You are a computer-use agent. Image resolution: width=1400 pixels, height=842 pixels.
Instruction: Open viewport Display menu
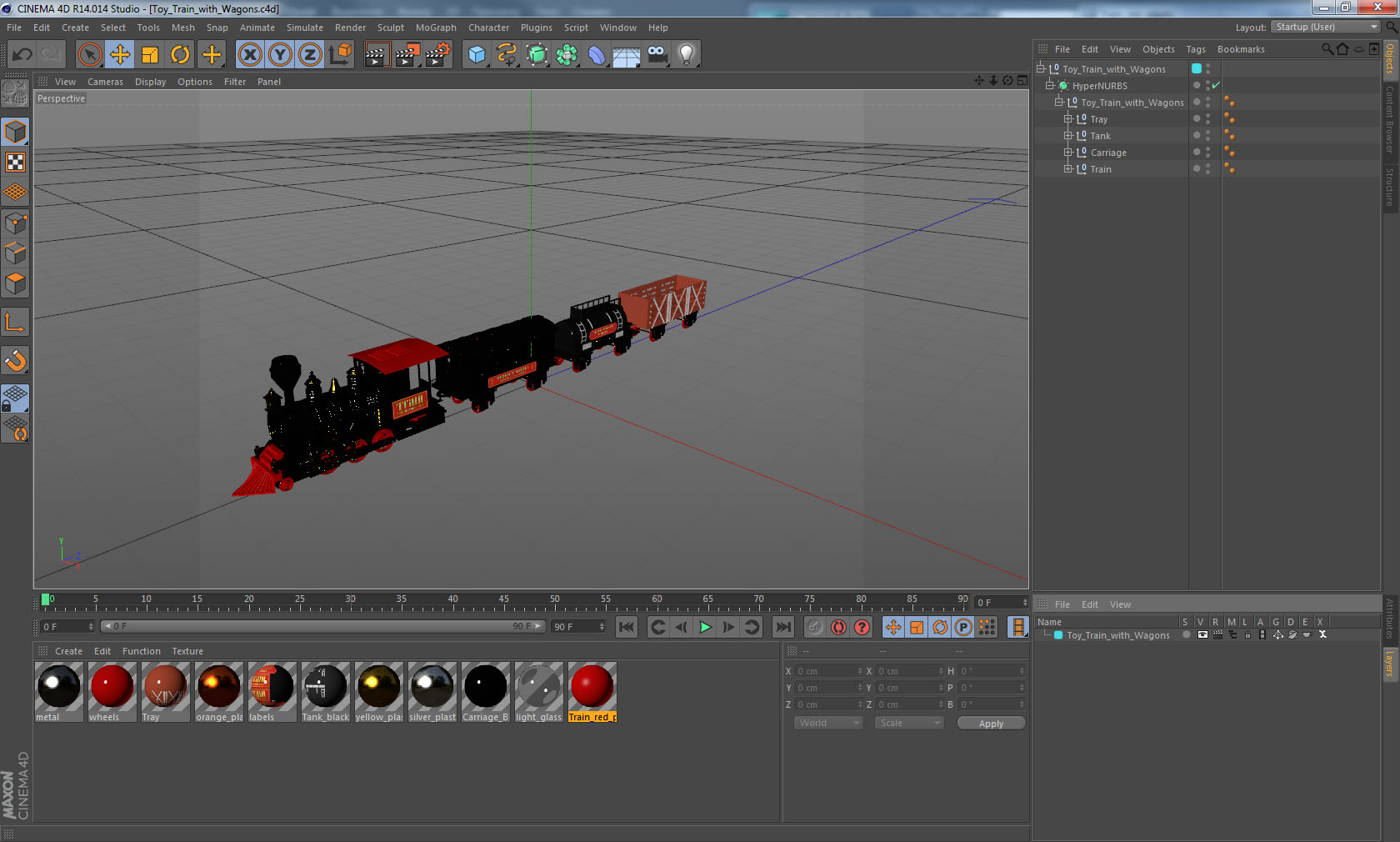[150, 82]
